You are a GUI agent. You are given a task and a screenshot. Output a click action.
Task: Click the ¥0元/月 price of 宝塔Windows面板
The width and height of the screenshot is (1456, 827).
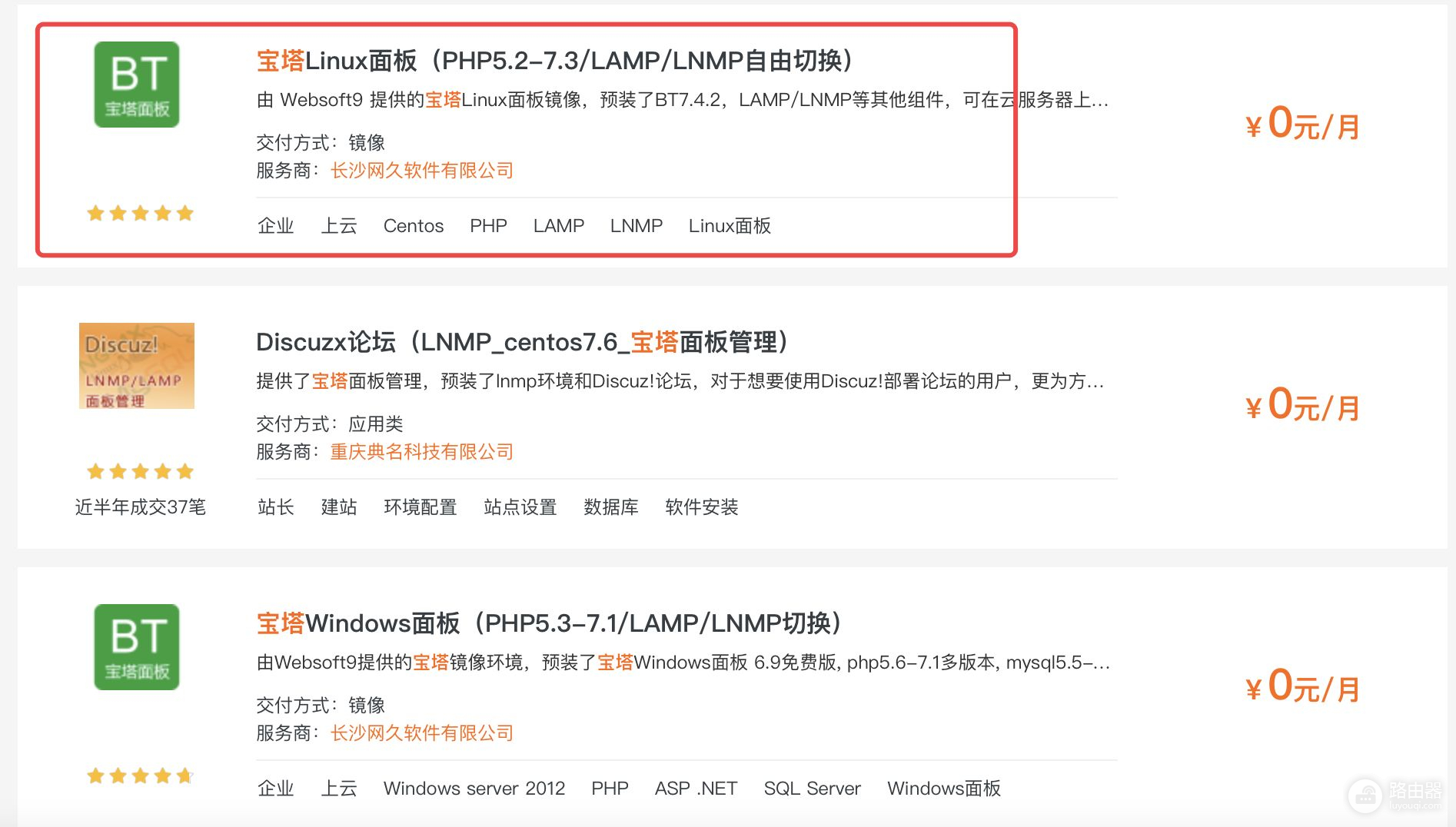pos(1303,686)
